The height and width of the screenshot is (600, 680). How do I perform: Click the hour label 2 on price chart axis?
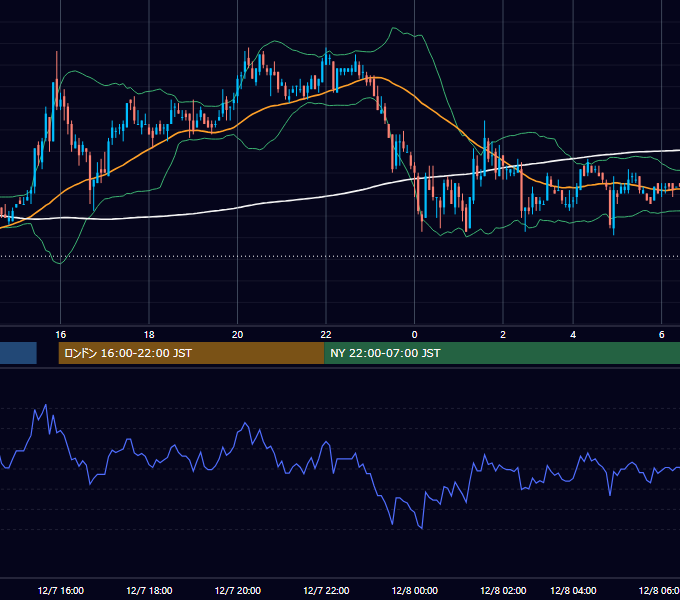point(503,335)
